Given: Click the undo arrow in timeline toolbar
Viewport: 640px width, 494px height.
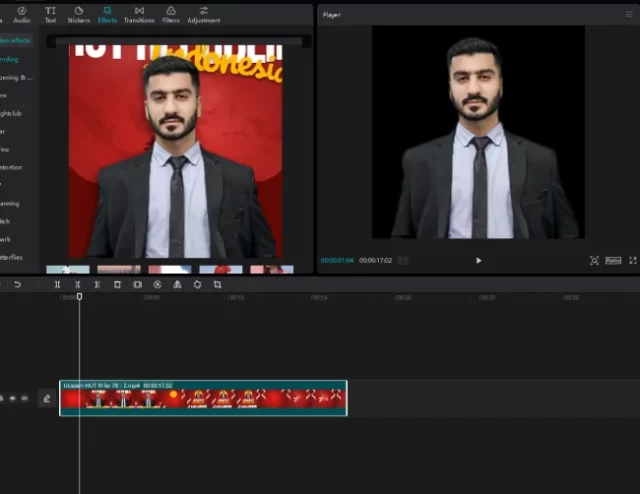Looking at the screenshot, I should tap(17, 285).
